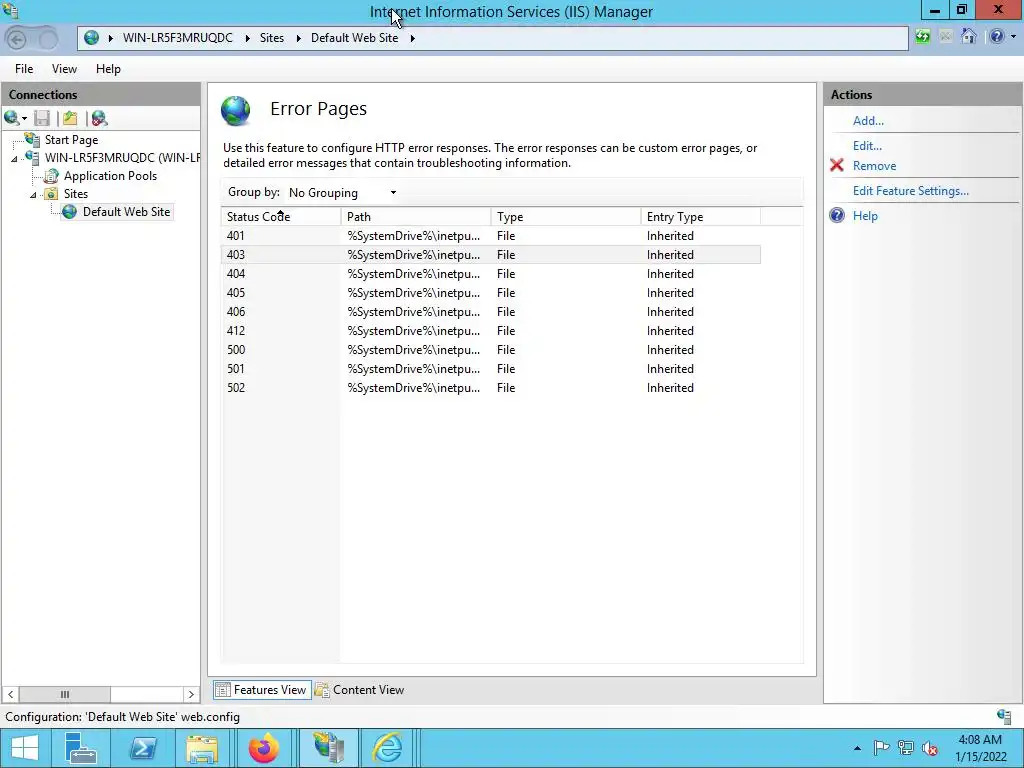
Task: Click the globe icon in the address bar
Action: (x=91, y=38)
